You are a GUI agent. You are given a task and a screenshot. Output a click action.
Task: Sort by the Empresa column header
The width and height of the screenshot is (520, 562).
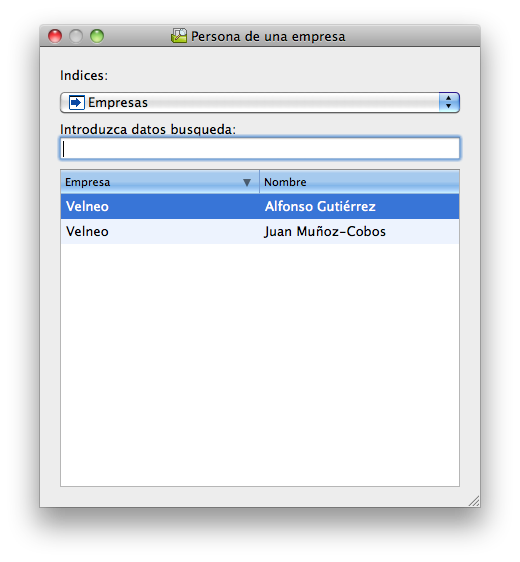[160, 182]
